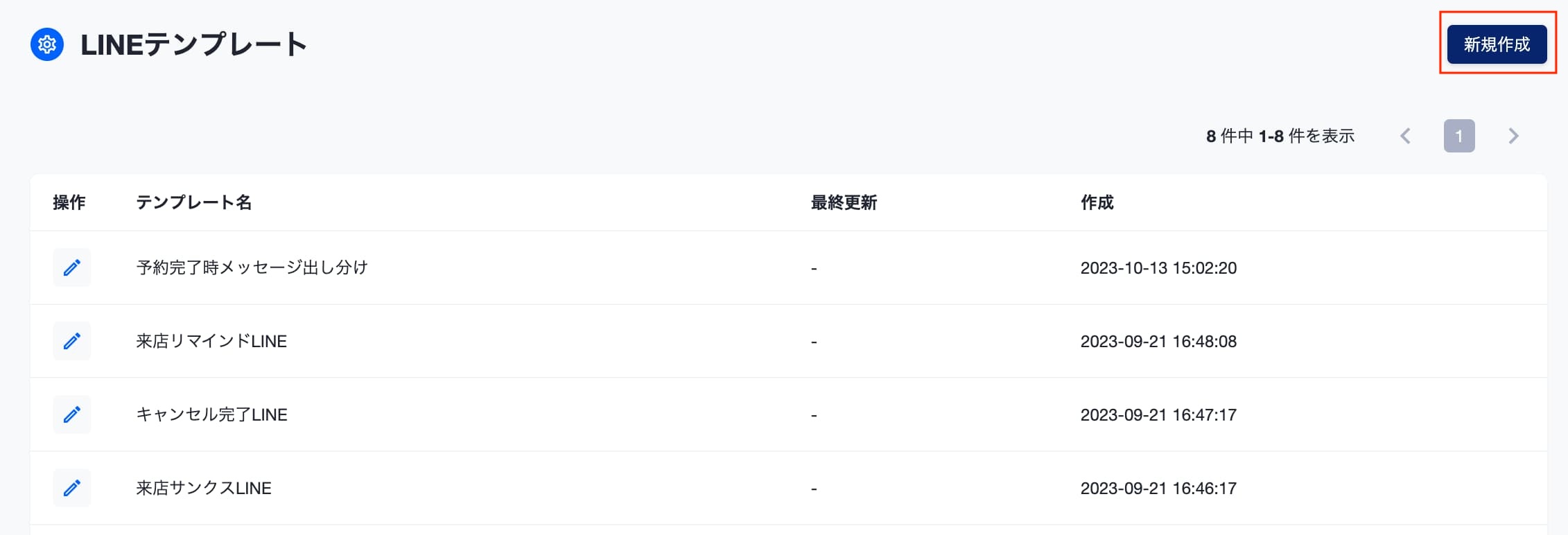This screenshot has width=1568, height=535.
Task: Select the キャンセル完了LINE template name
Action: click(x=211, y=414)
